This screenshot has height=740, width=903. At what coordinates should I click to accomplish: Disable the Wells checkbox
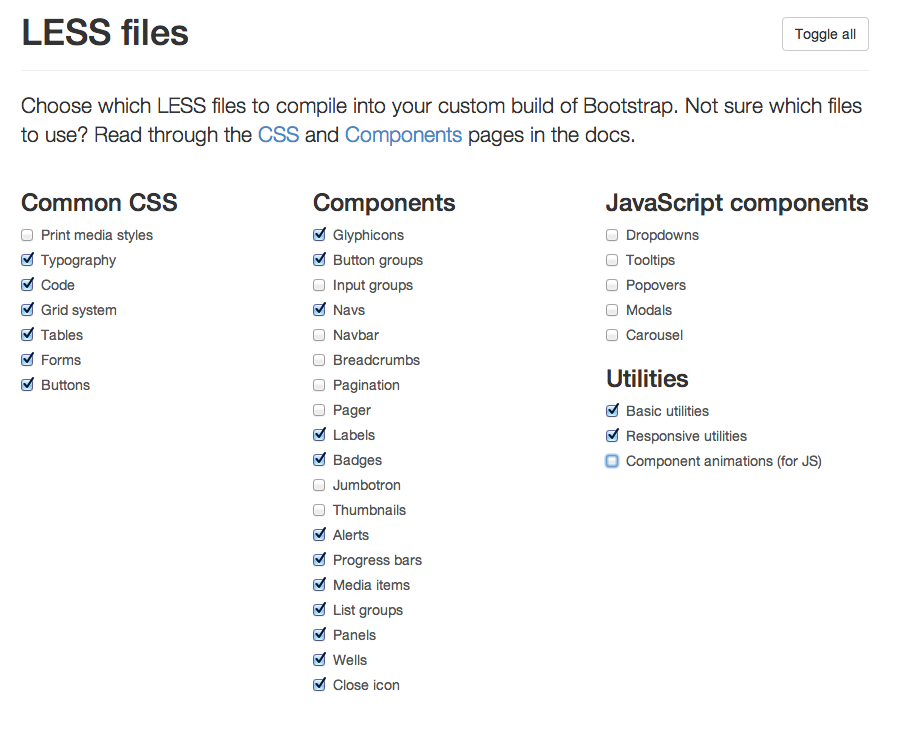tap(319, 660)
